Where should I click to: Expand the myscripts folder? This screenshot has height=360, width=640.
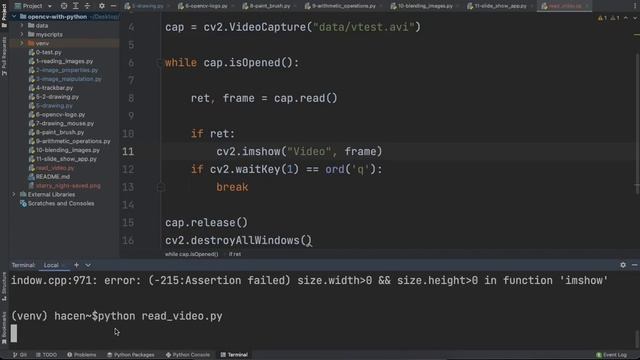pos(22,35)
